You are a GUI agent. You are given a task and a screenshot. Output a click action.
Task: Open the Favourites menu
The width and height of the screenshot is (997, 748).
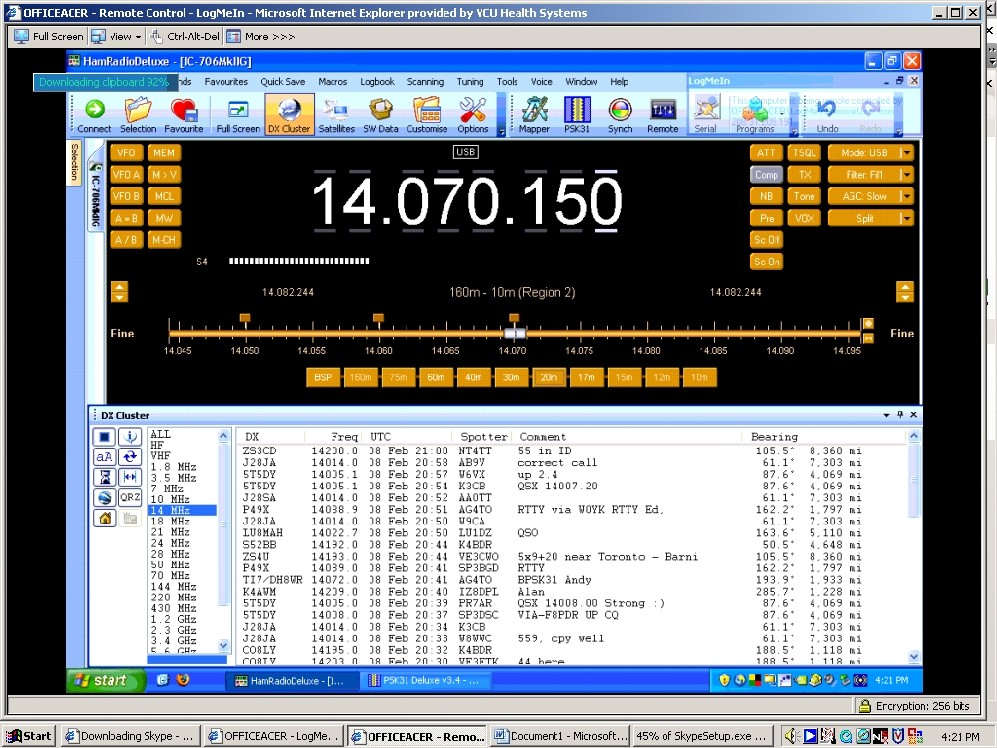point(226,81)
